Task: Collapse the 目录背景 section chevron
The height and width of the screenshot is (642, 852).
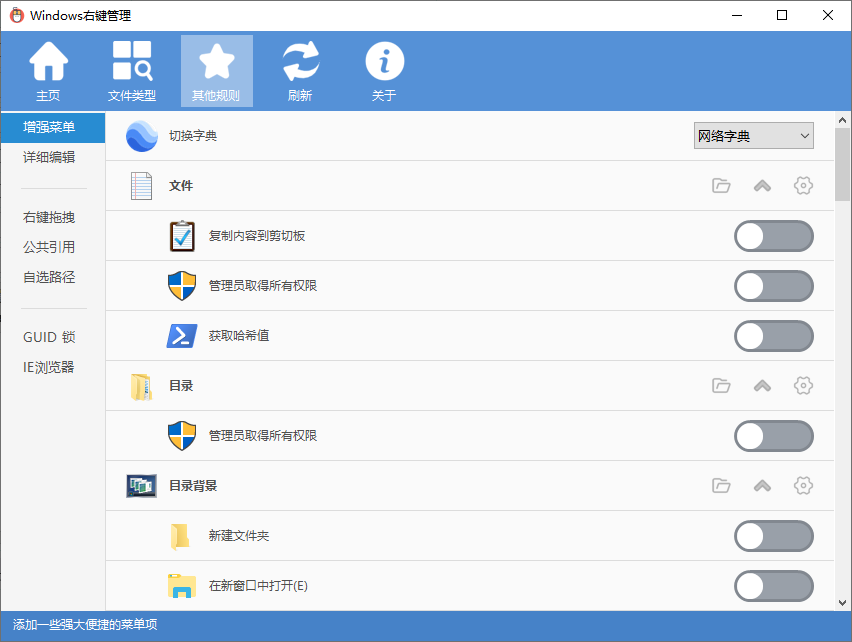Action: coord(762,486)
